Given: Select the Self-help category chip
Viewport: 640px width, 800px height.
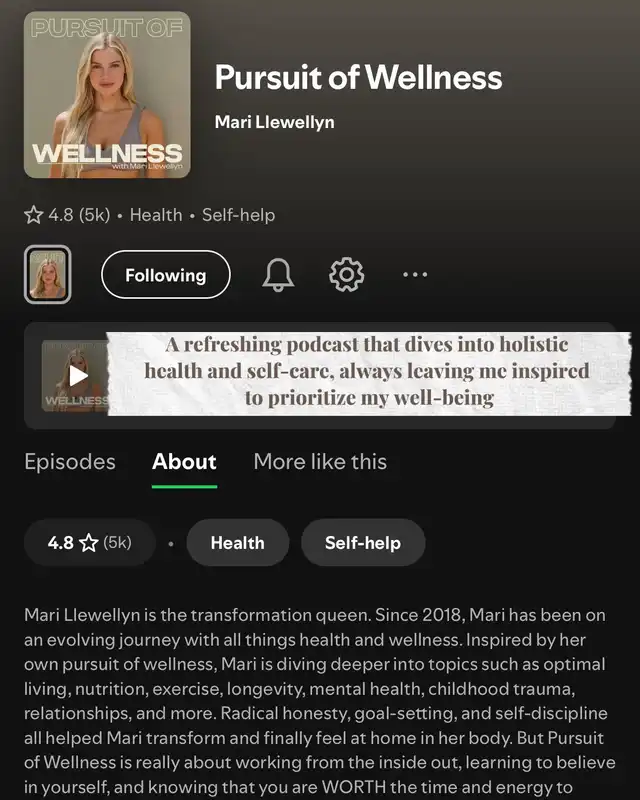Looking at the screenshot, I should click(x=363, y=542).
